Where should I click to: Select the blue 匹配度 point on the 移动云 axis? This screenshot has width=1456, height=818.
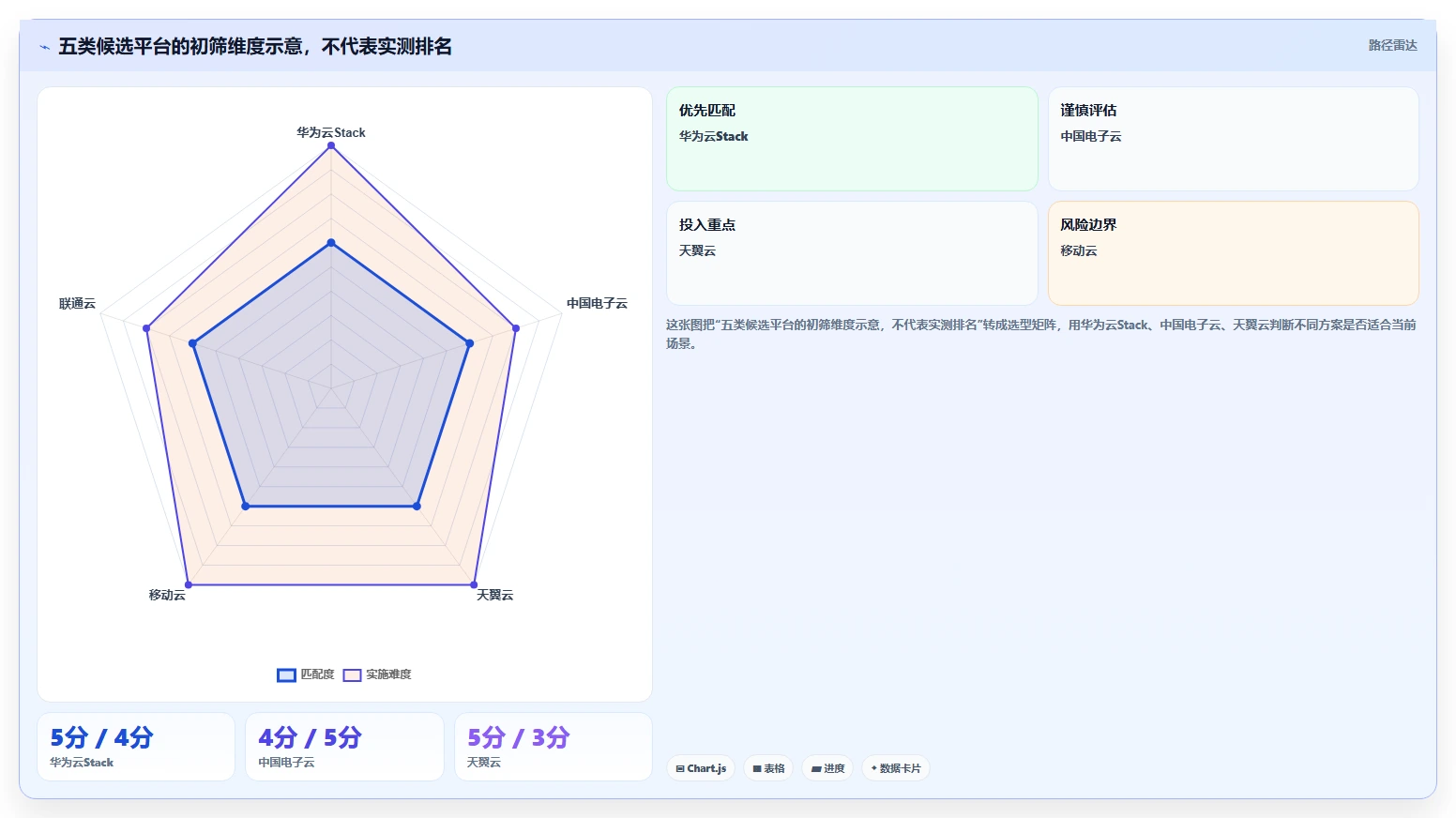click(246, 507)
